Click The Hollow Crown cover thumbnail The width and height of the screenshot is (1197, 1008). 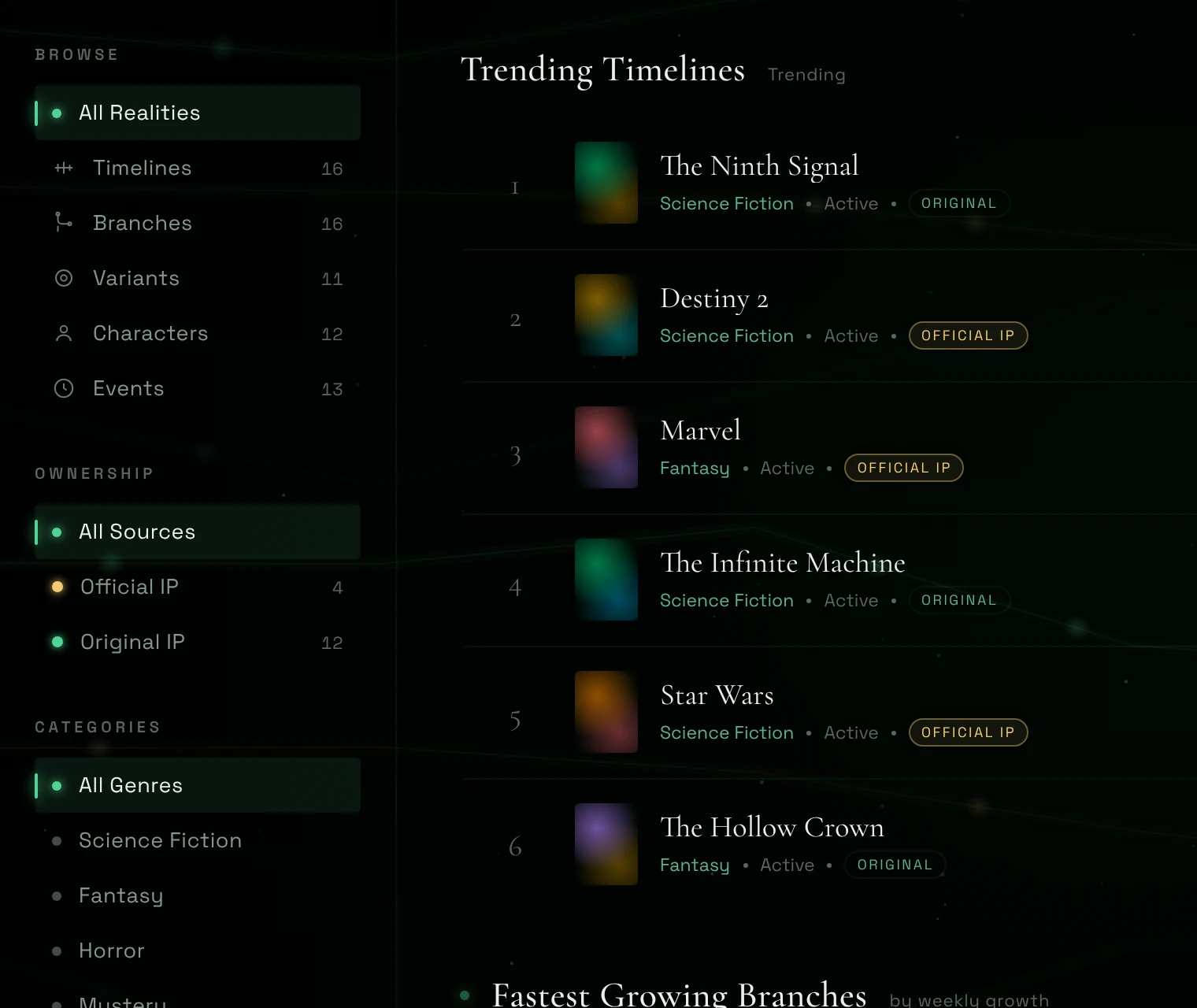606,844
